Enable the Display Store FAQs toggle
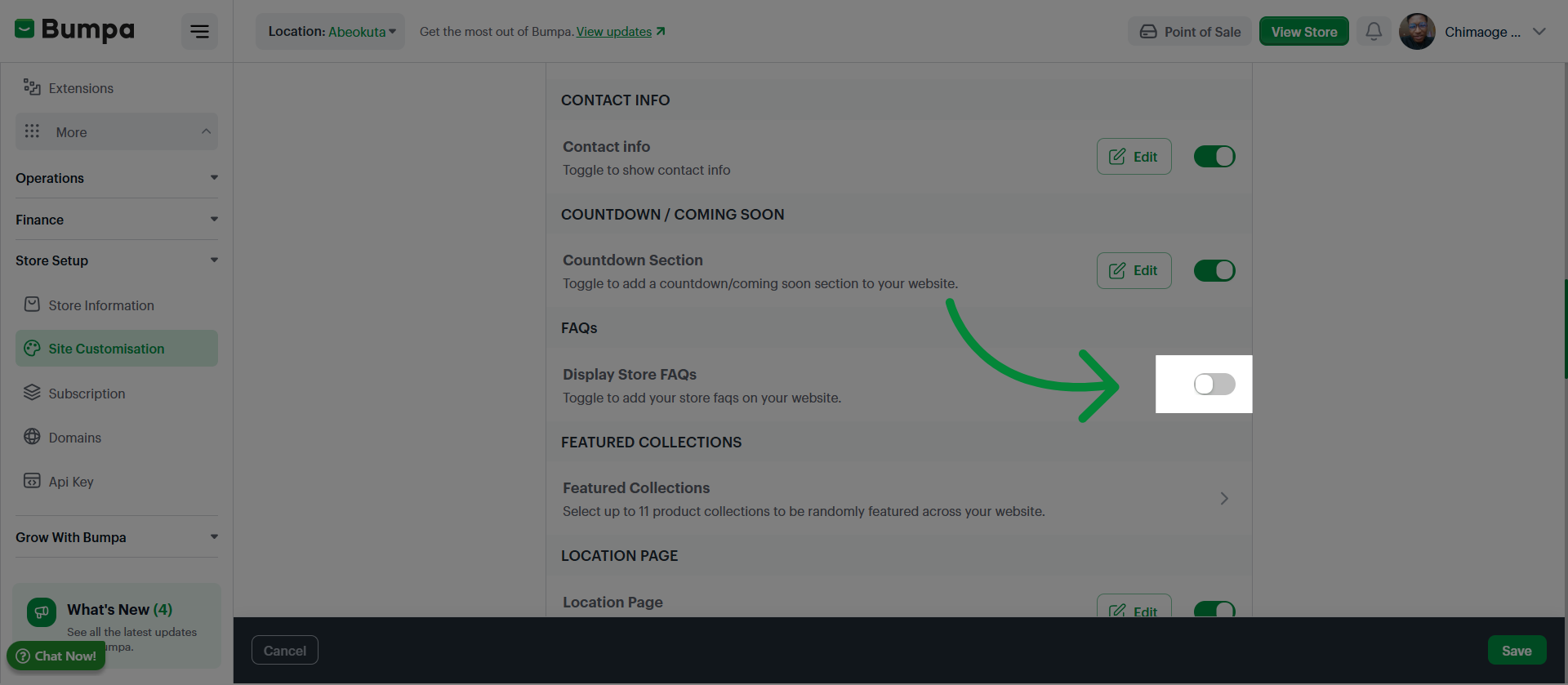The height and width of the screenshot is (685, 1568). [1214, 385]
